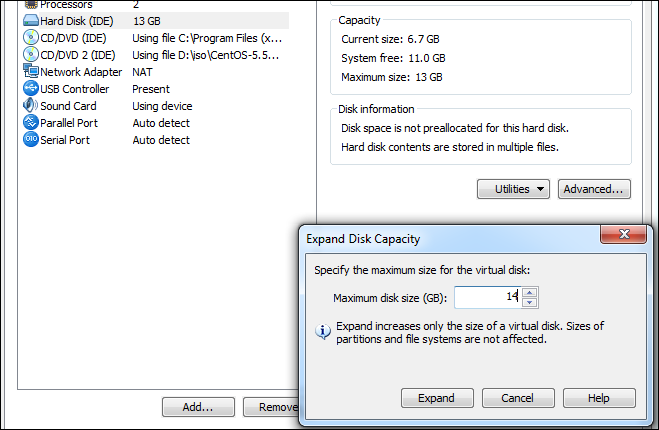
Task: Select the CD/DVD (IDE) drive icon
Action: [x=30, y=38]
